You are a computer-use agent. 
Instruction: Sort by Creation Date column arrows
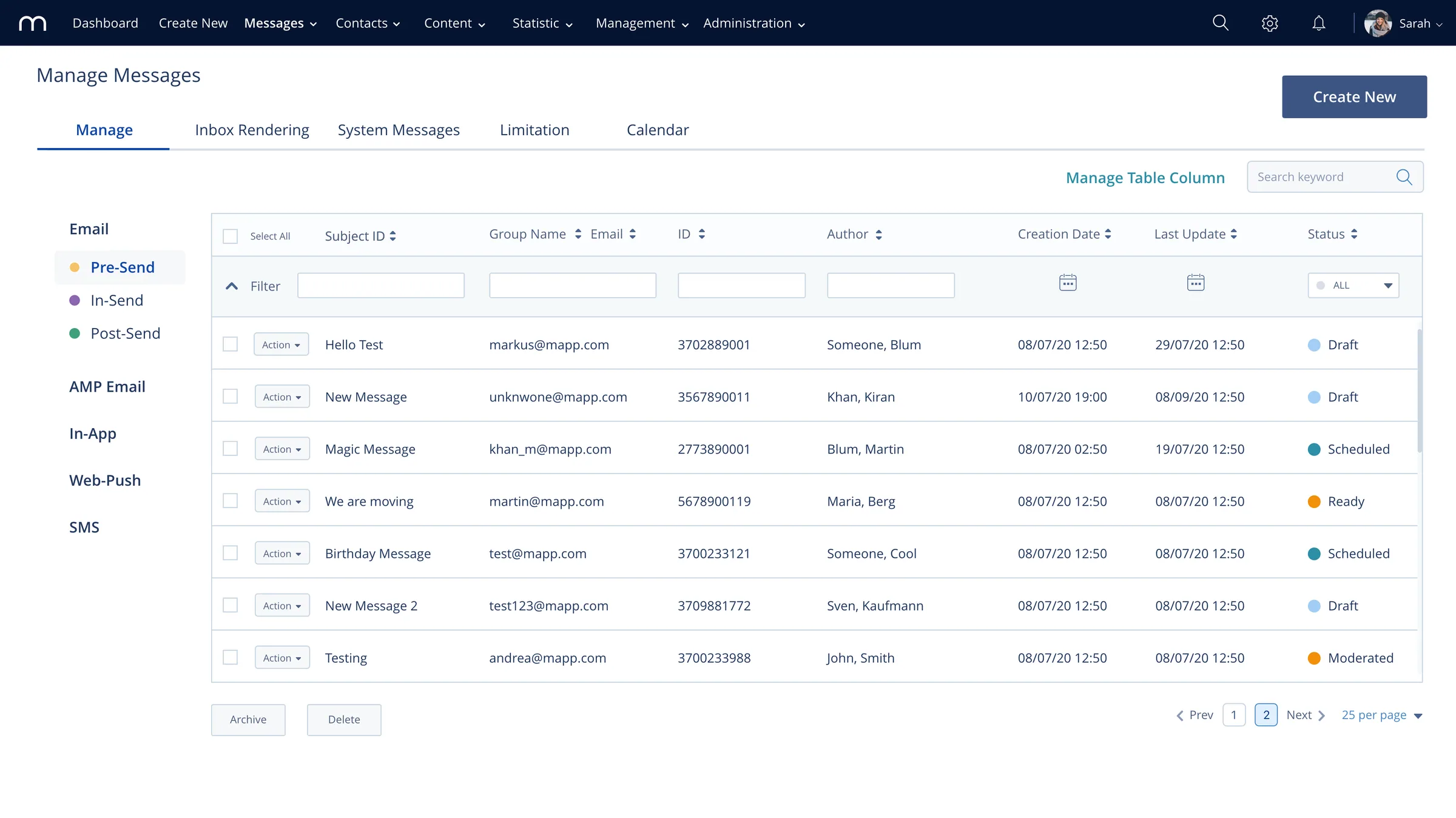click(1108, 234)
